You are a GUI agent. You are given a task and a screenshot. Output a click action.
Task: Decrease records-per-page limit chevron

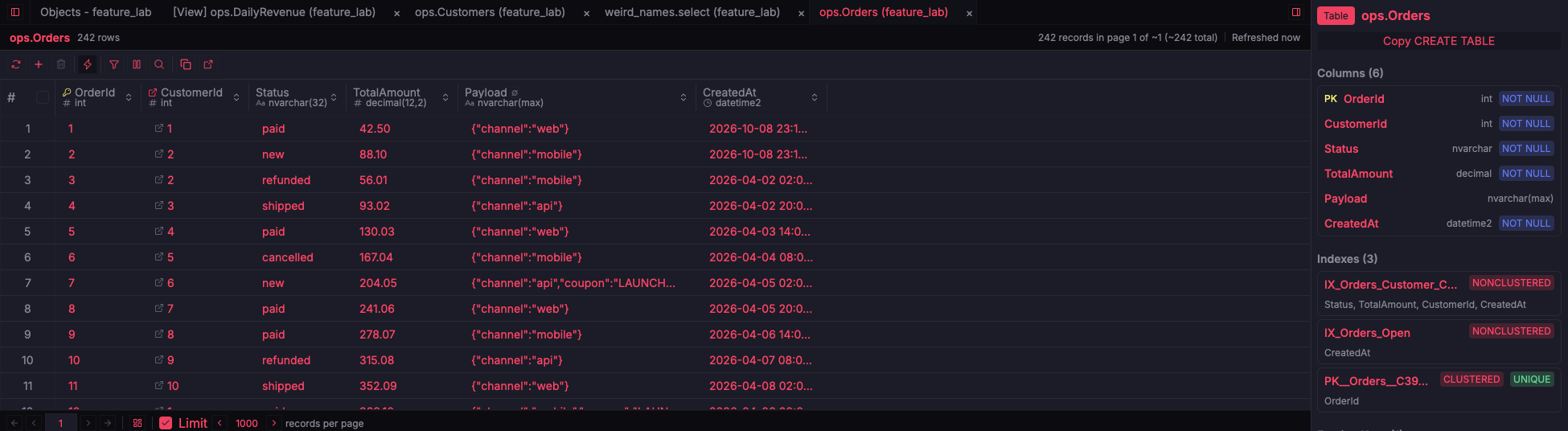[x=220, y=423]
